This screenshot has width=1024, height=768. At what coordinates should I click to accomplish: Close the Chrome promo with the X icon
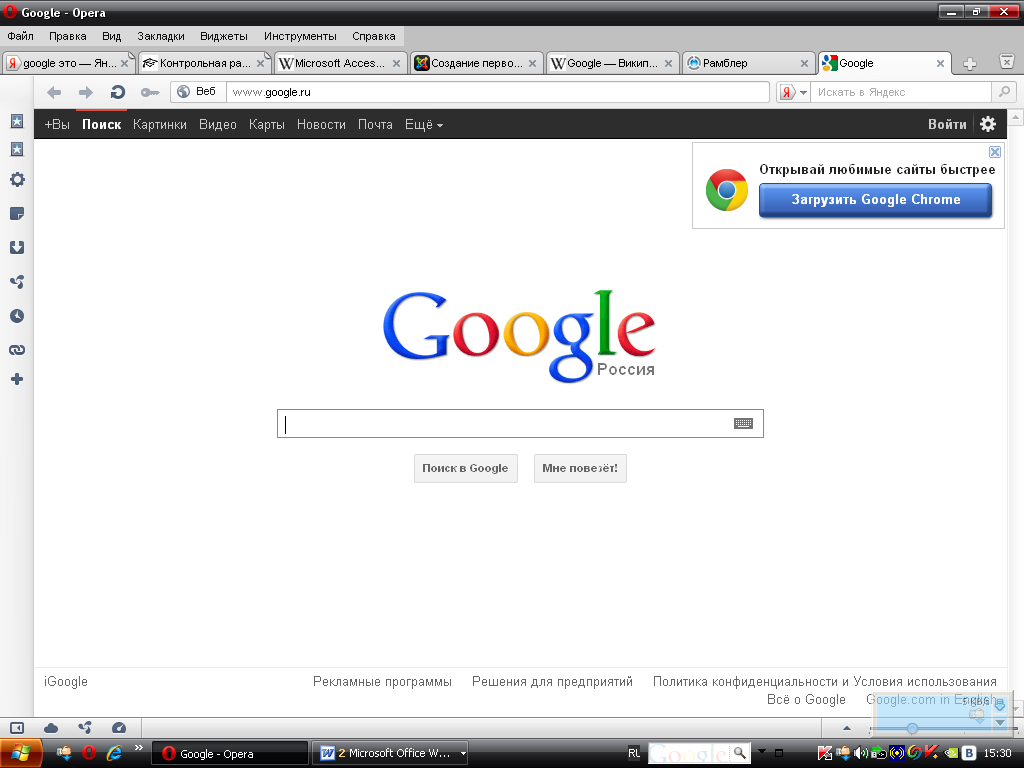[995, 152]
